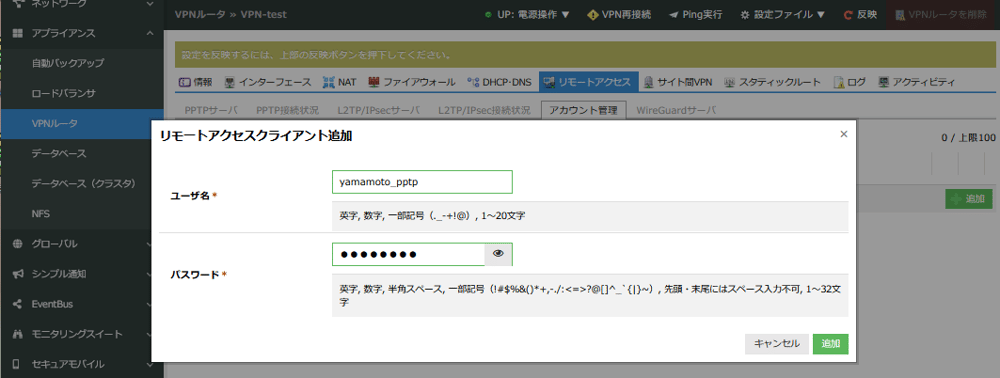The height and width of the screenshot is (378, 1000).
Task: Open 自動バックアップ in sidebar
Action: pos(82,63)
